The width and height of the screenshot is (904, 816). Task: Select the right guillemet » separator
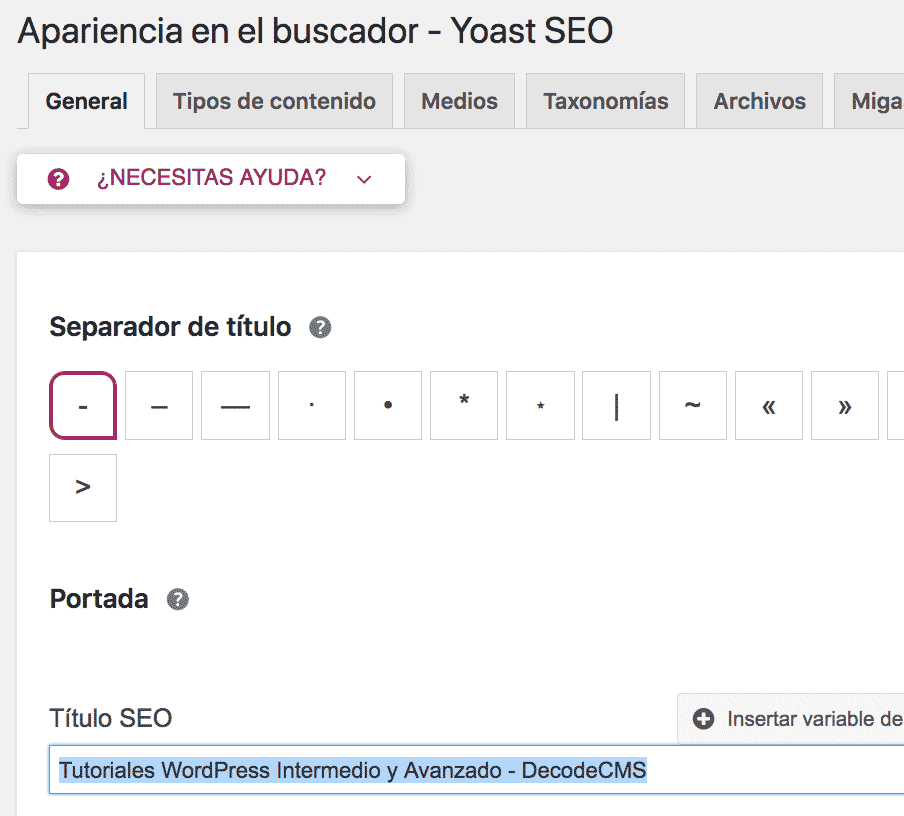pos(845,405)
